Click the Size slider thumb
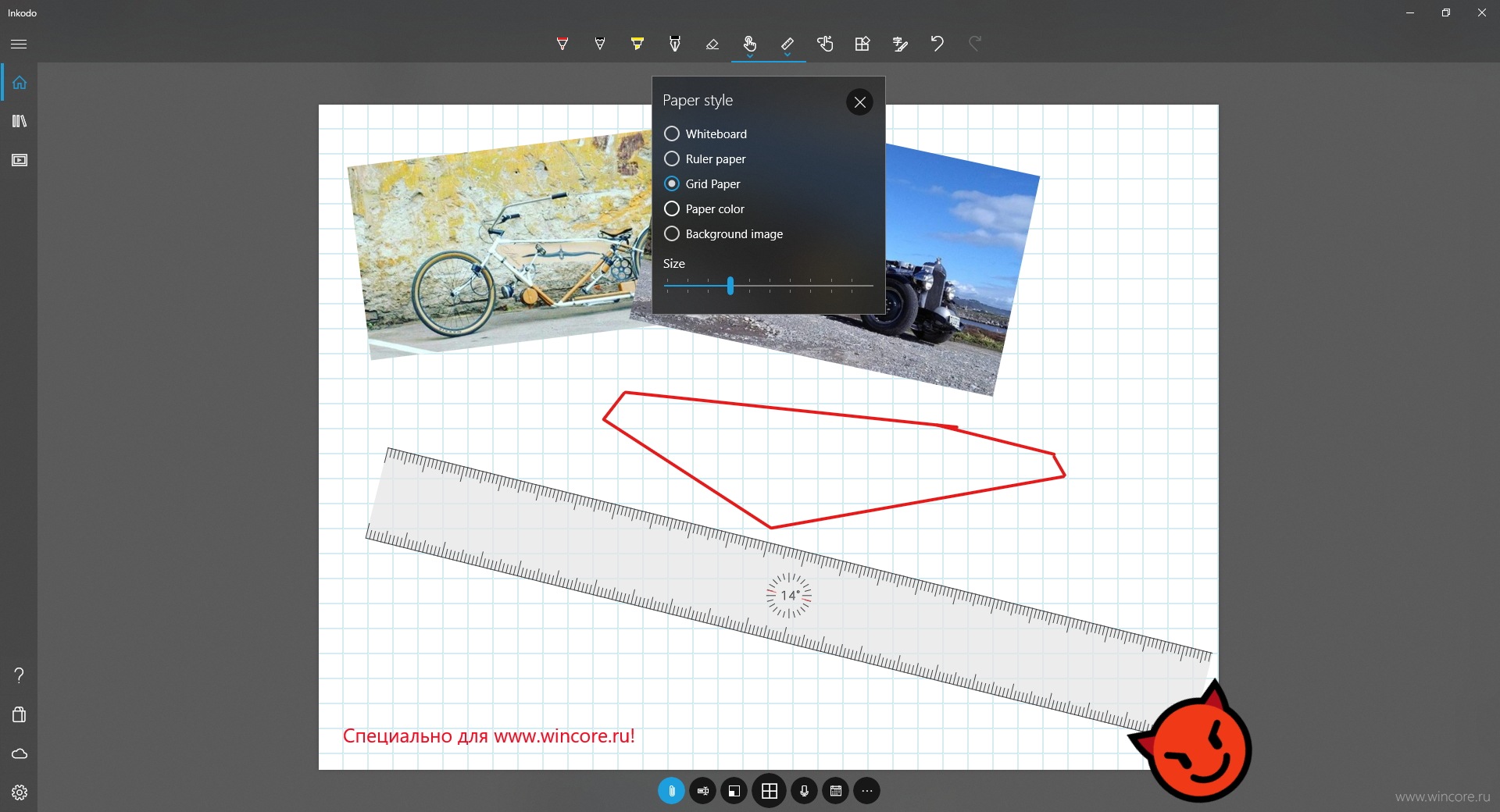The width and height of the screenshot is (1500, 812). [730, 286]
